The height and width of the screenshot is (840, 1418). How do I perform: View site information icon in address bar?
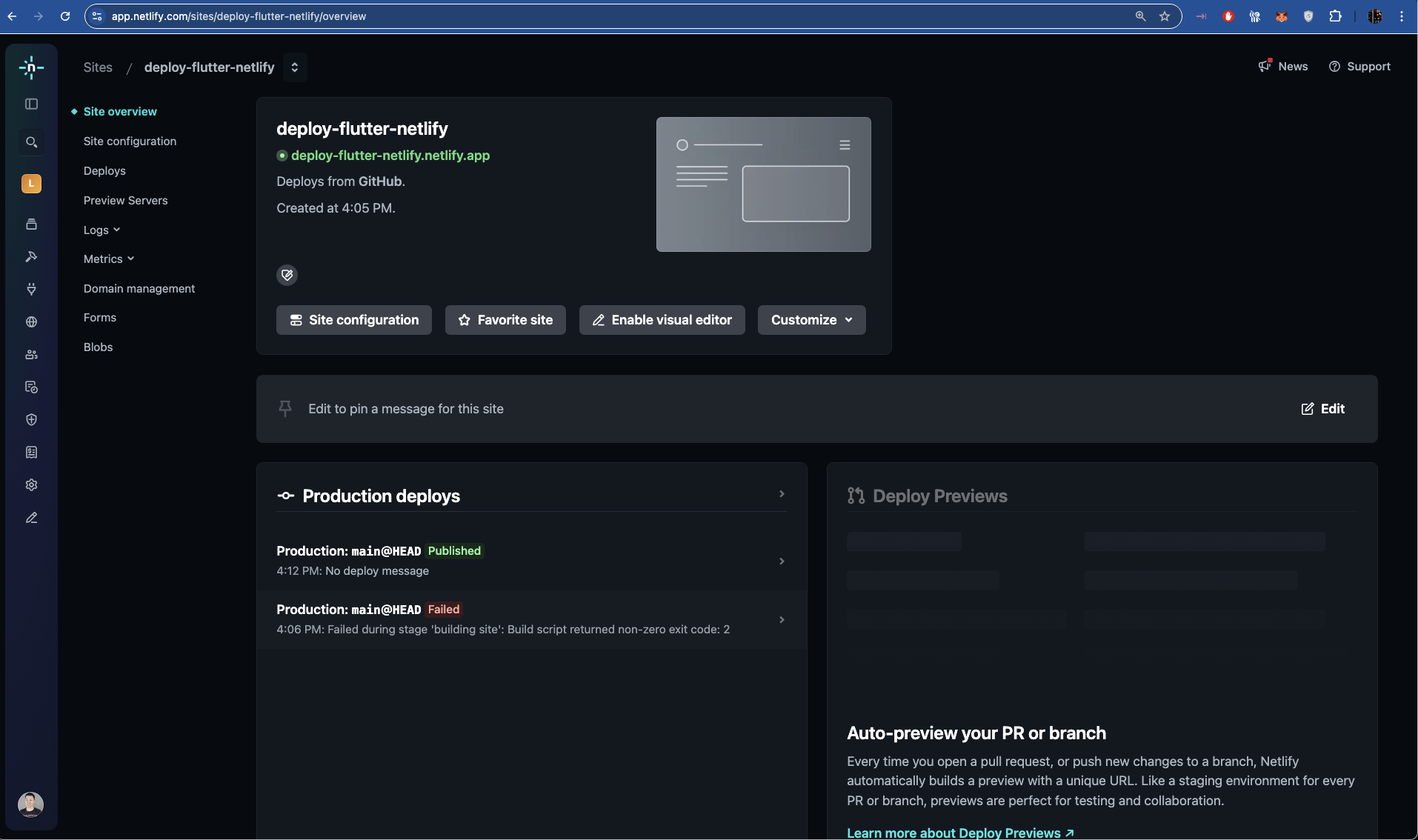[97, 16]
